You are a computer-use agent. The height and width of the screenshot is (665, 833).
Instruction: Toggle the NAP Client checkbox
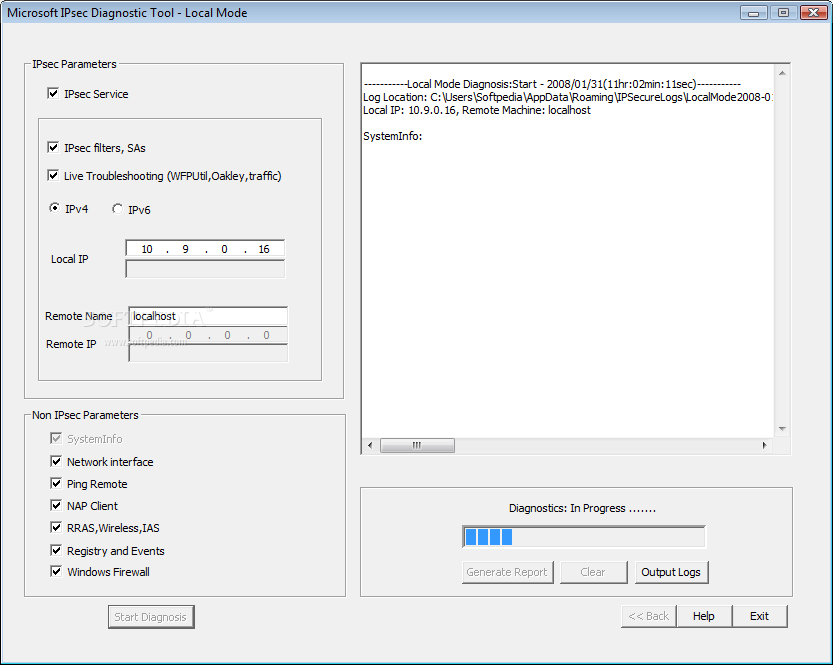(56, 505)
